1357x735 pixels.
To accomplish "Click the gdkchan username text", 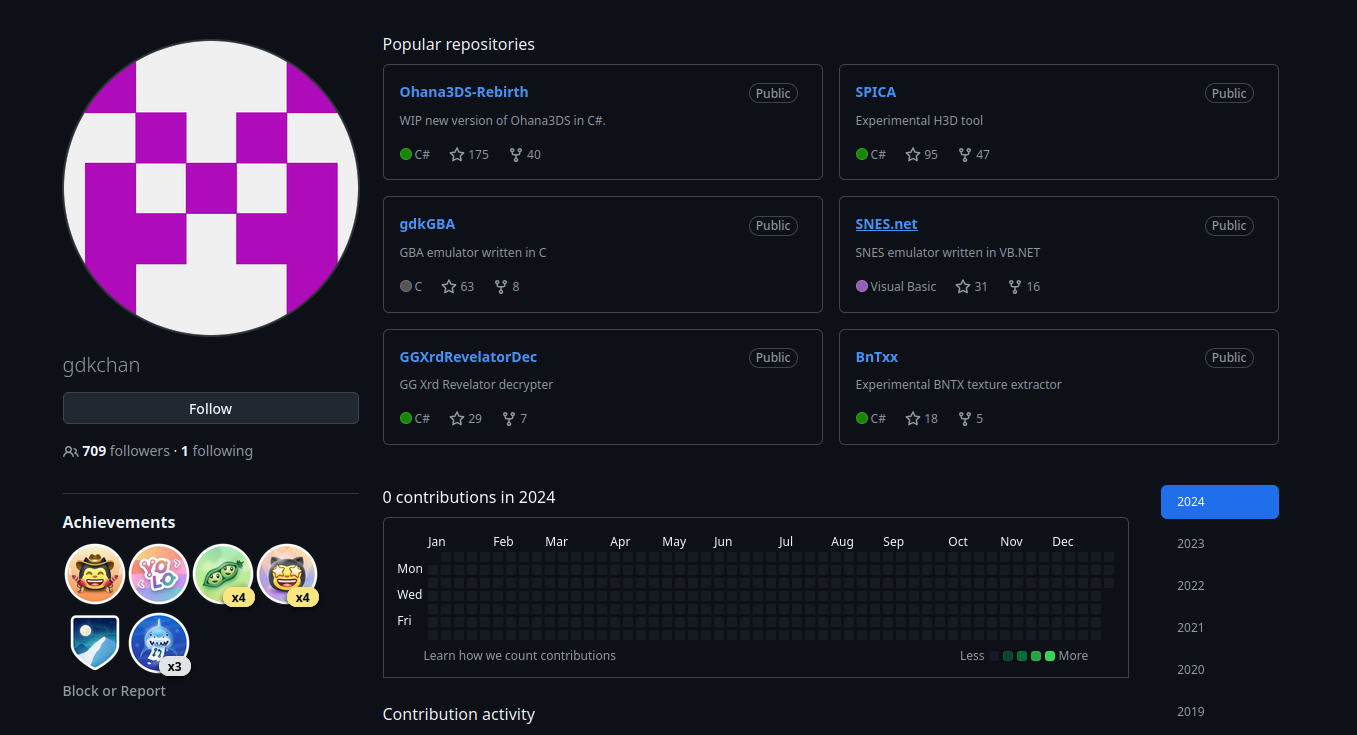I will point(101,365).
